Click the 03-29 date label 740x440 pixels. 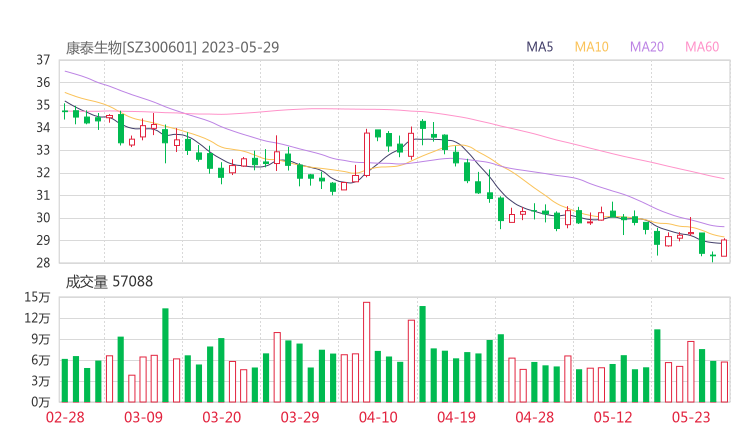point(300,417)
